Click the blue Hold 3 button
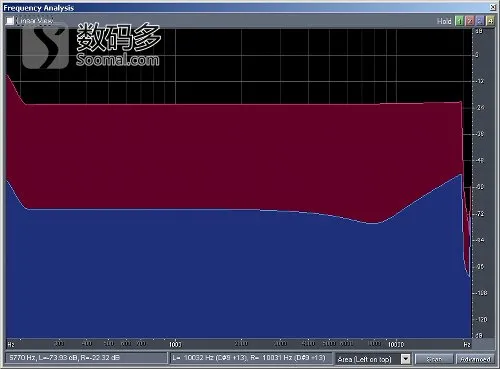The height and width of the screenshot is (369, 500). (480, 21)
